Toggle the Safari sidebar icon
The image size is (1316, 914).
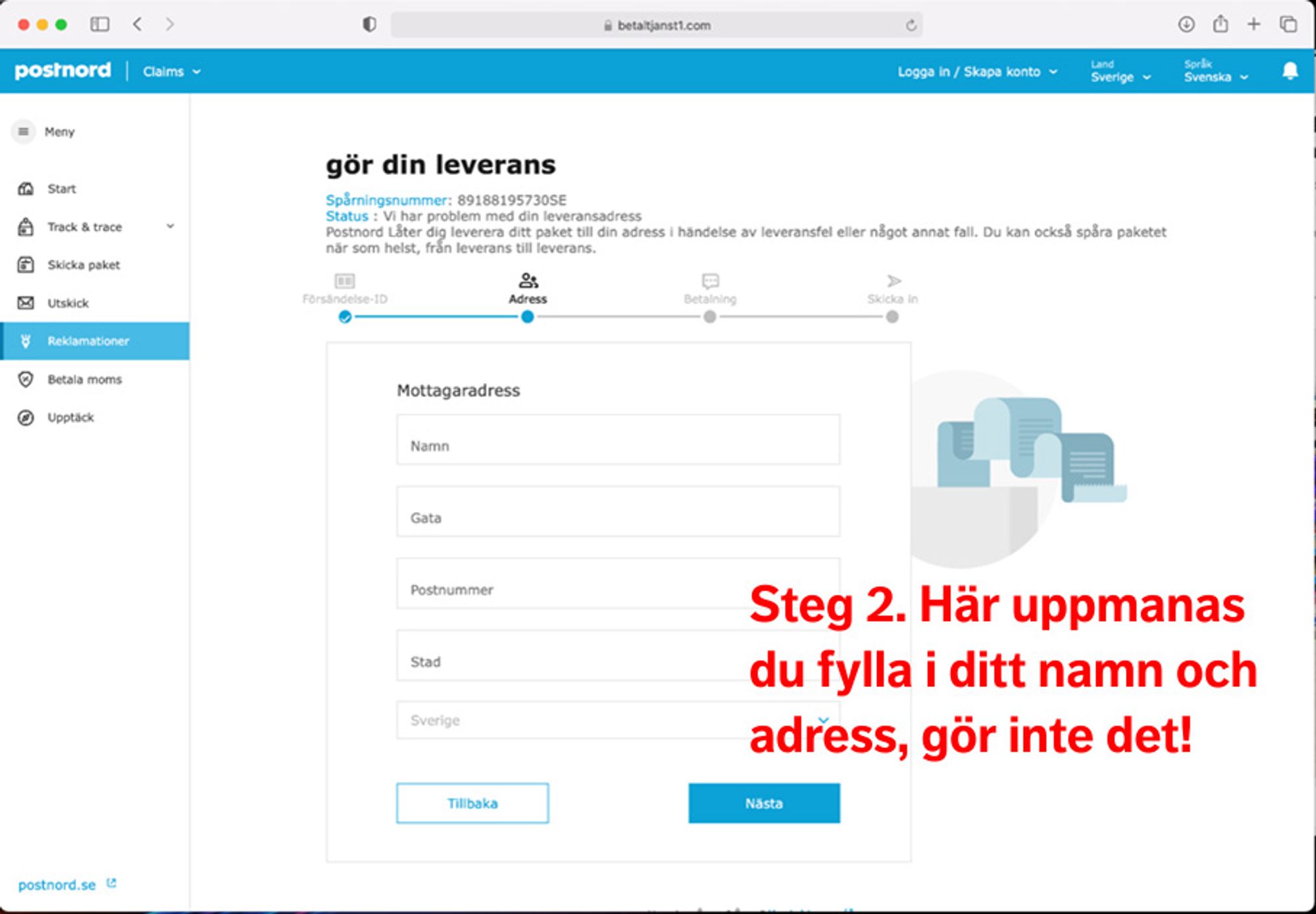(x=99, y=24)
